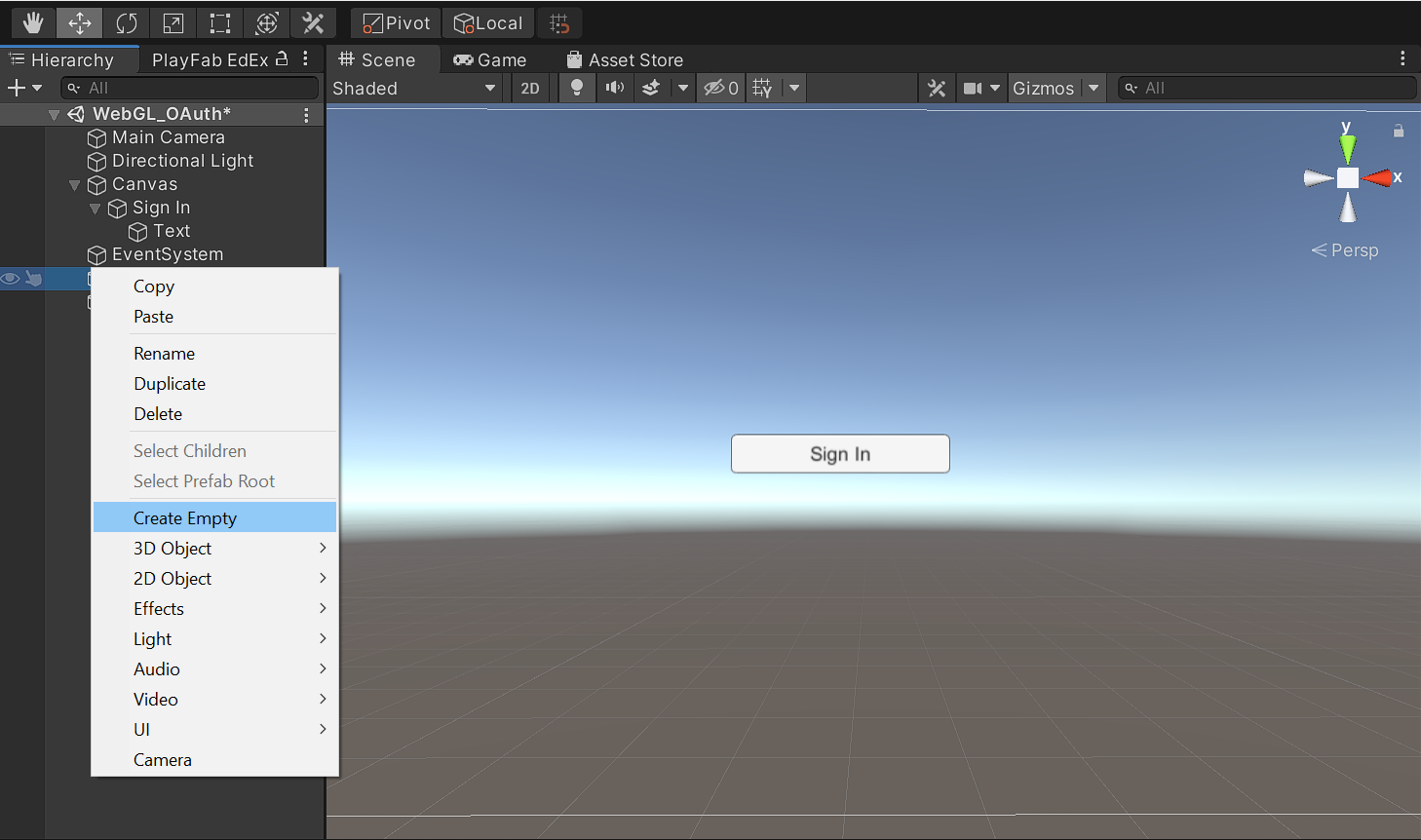This screenshot has height=840, width=1421.
Task: Toggle Pivot handle position button
Action: [x=396, y=22]
